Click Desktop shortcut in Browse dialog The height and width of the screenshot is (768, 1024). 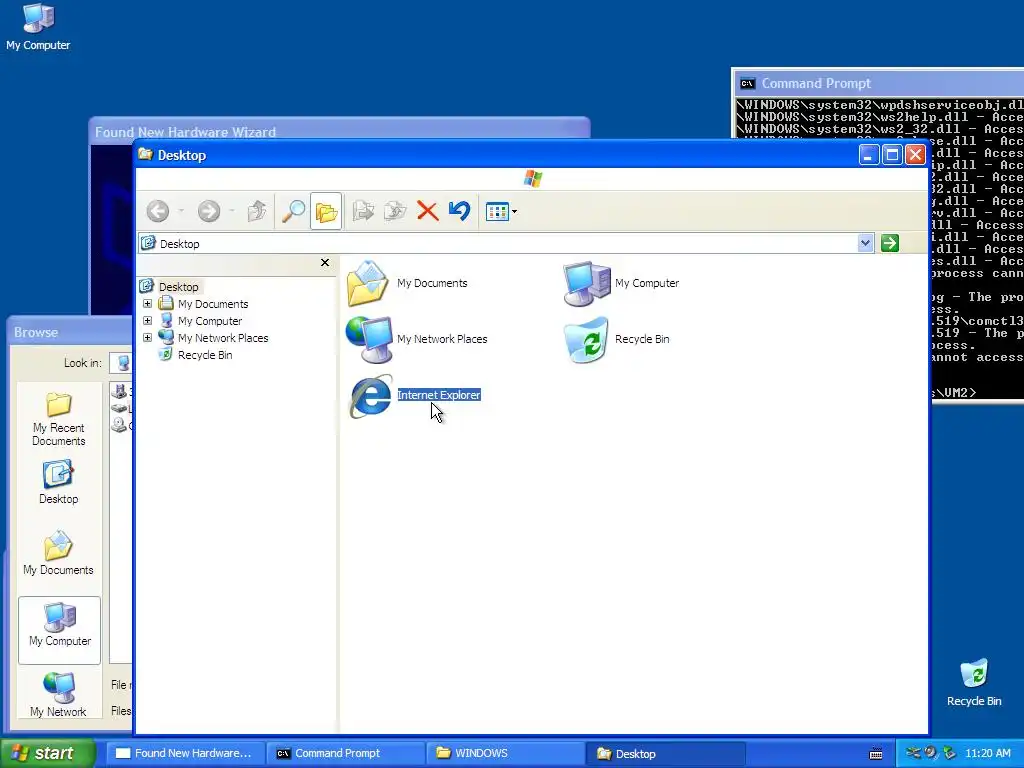[x=58, y=482]
